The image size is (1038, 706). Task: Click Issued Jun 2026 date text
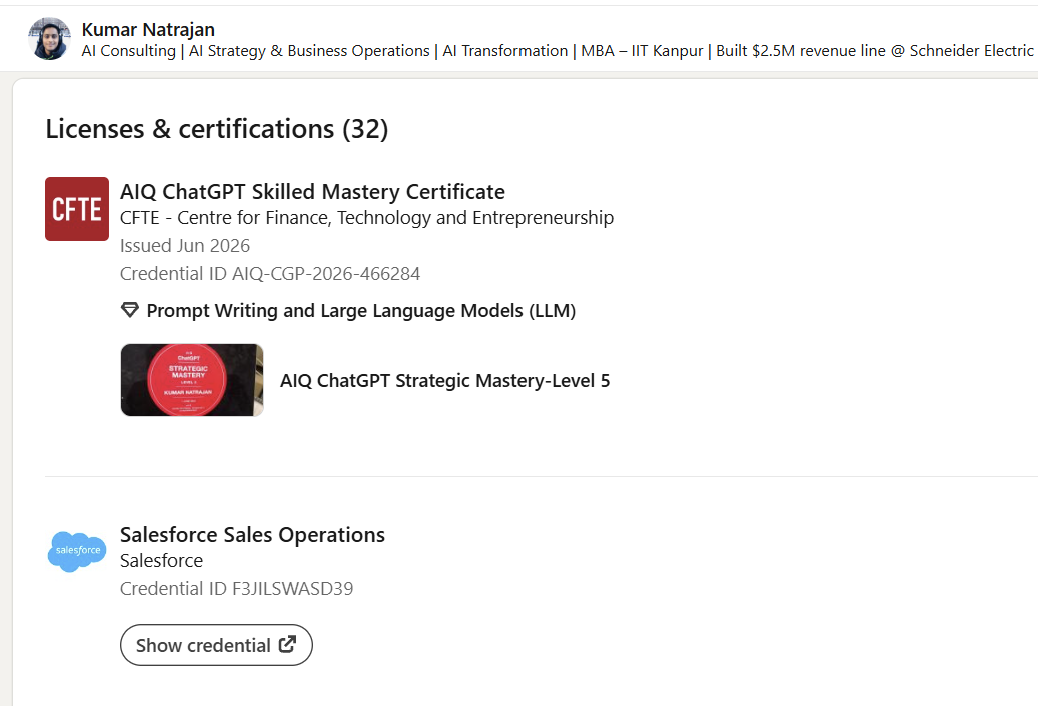tap(185, 246)
